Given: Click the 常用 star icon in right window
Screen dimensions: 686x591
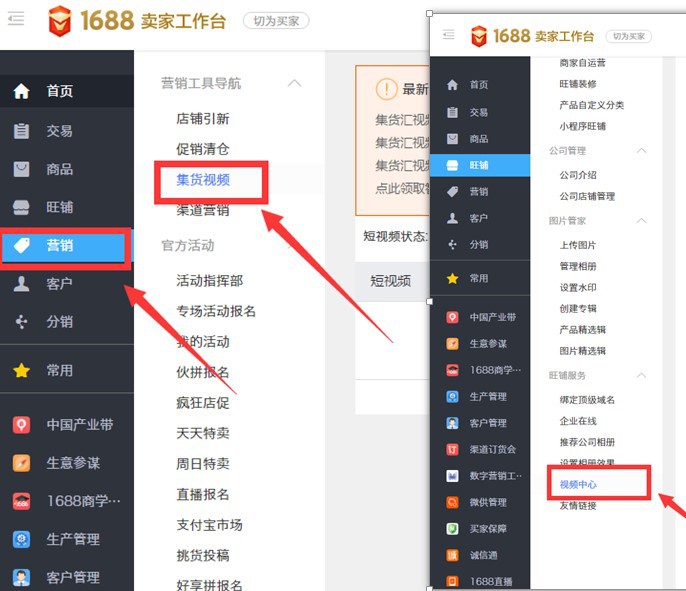Looking at the screenshot, I should 452,278.
